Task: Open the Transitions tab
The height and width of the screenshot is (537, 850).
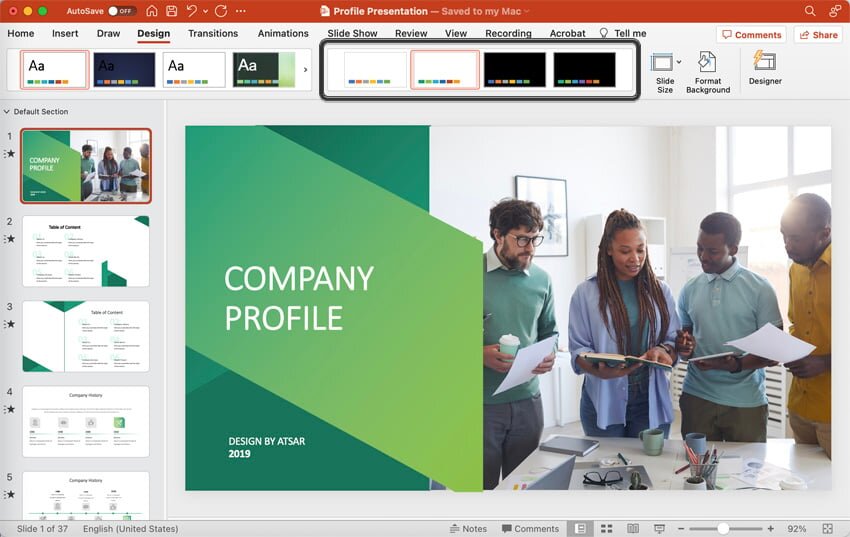Action: [x=213, y=33]
